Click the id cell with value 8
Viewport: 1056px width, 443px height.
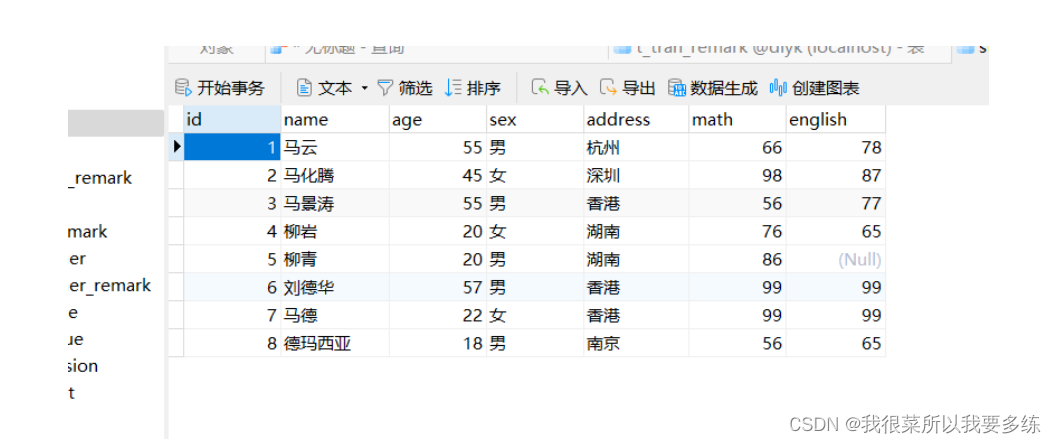[232, 343]
